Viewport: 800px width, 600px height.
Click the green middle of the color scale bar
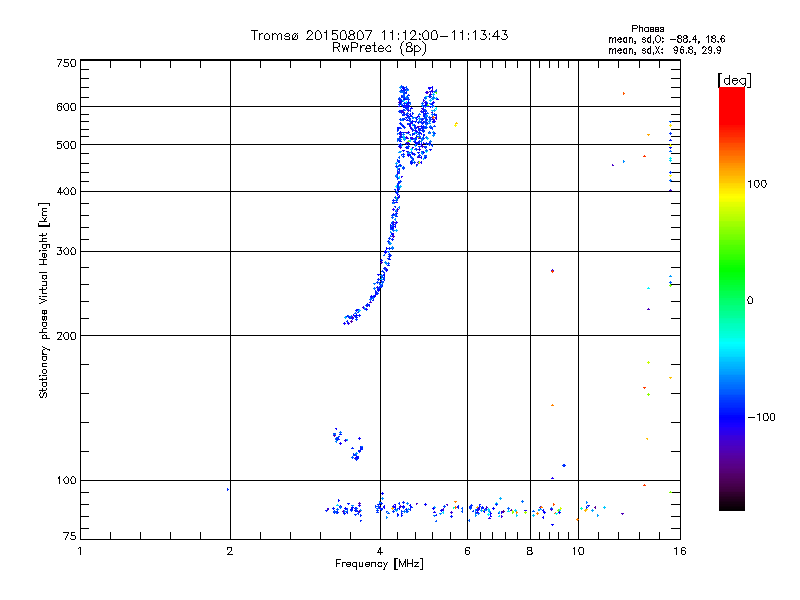pos(732,276)
